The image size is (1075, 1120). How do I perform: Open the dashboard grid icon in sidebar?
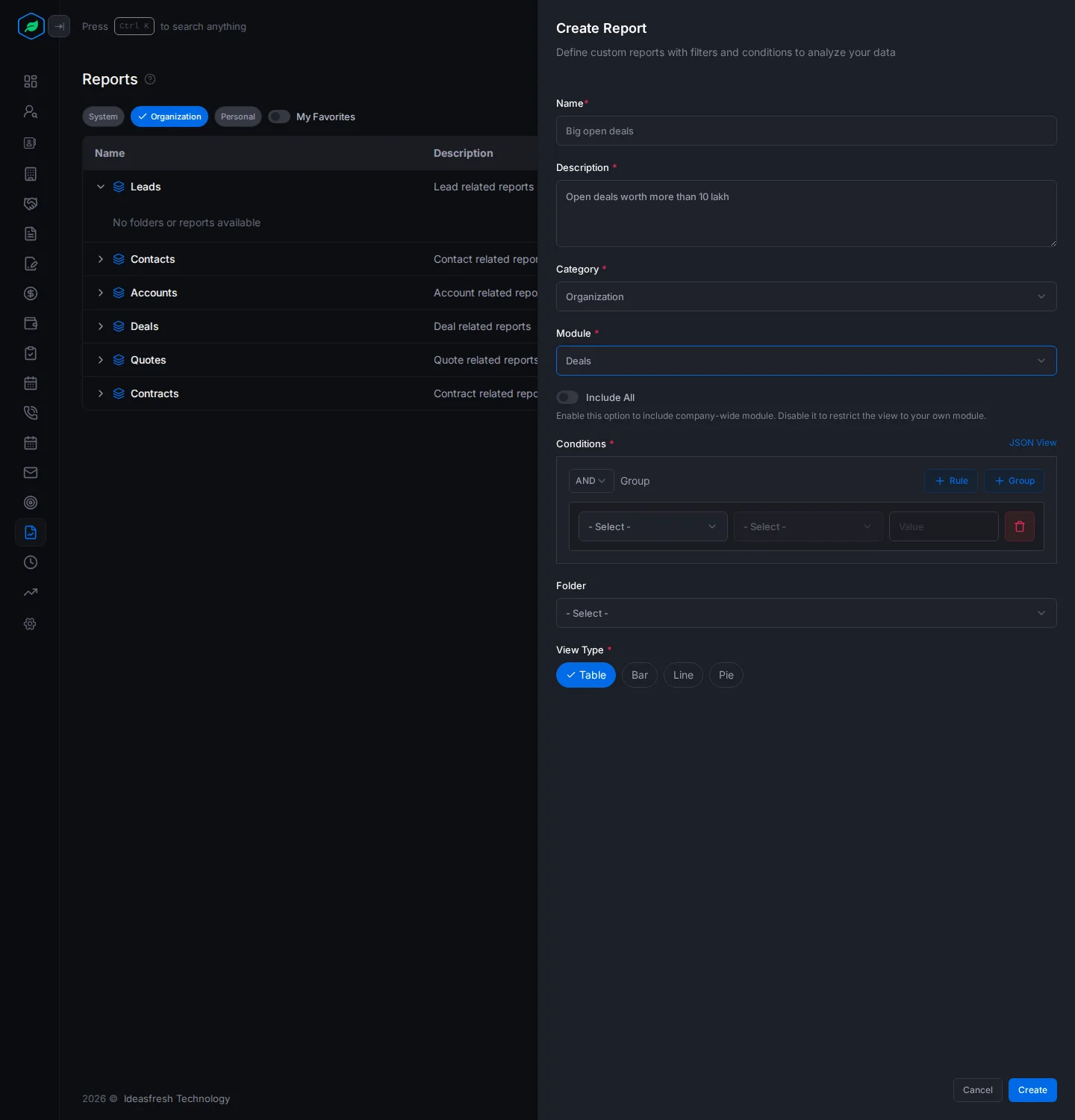click(31, 81)
